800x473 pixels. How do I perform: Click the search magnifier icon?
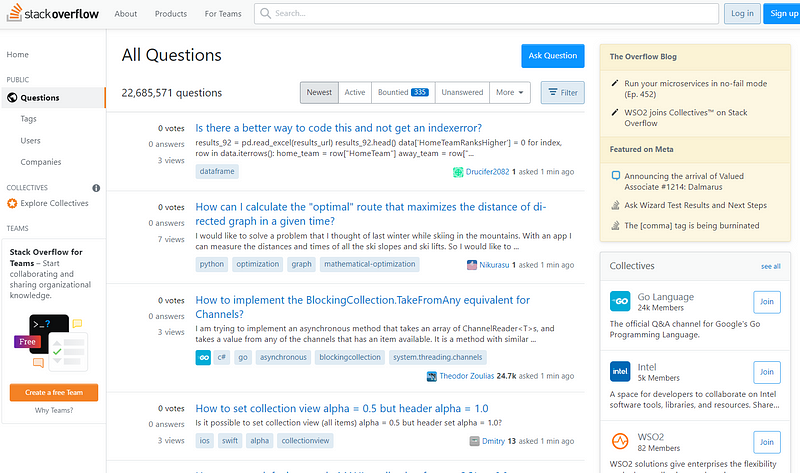coord(265,13)
